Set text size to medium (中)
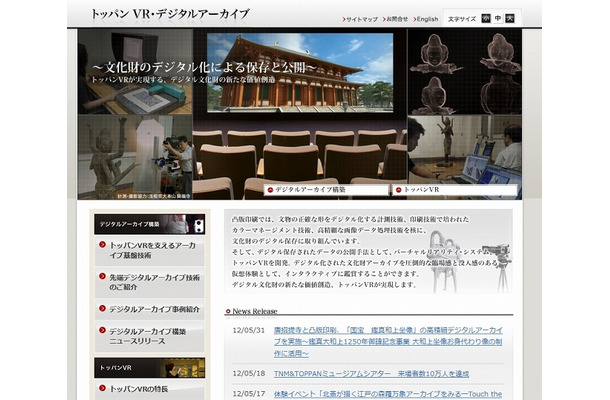This screenshot has height=400, width=610. point(498,18)
